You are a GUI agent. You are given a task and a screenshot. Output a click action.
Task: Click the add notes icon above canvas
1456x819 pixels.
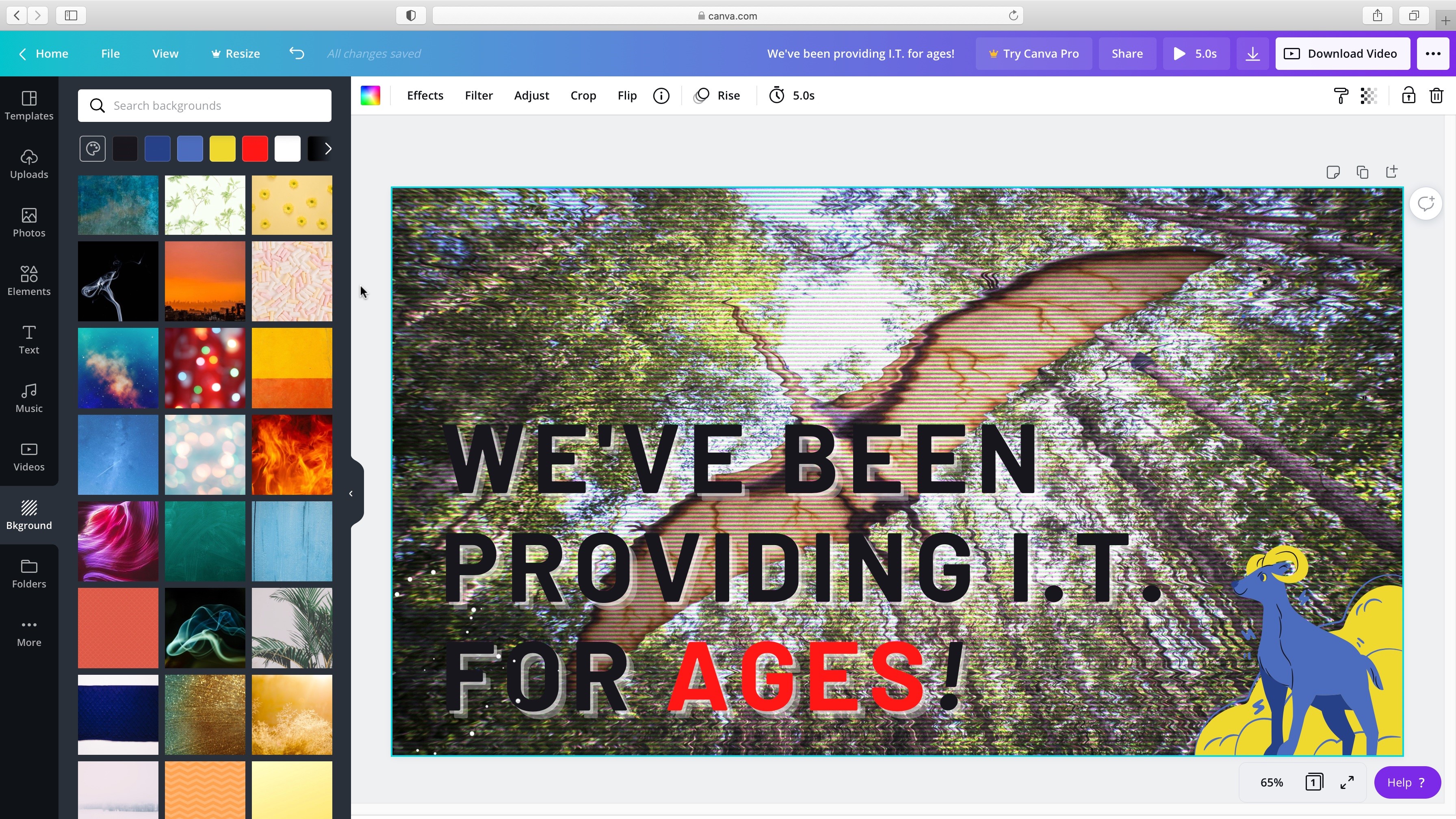pyautogui.click(x=1333, y=172)
